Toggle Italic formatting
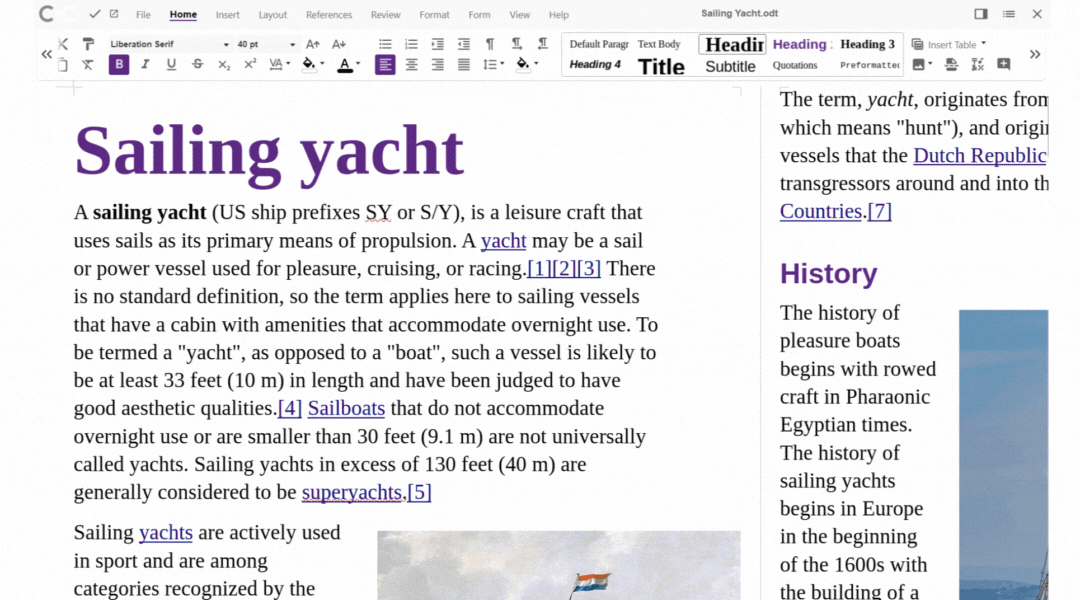1080x600 pixels. tap(145, 64)
